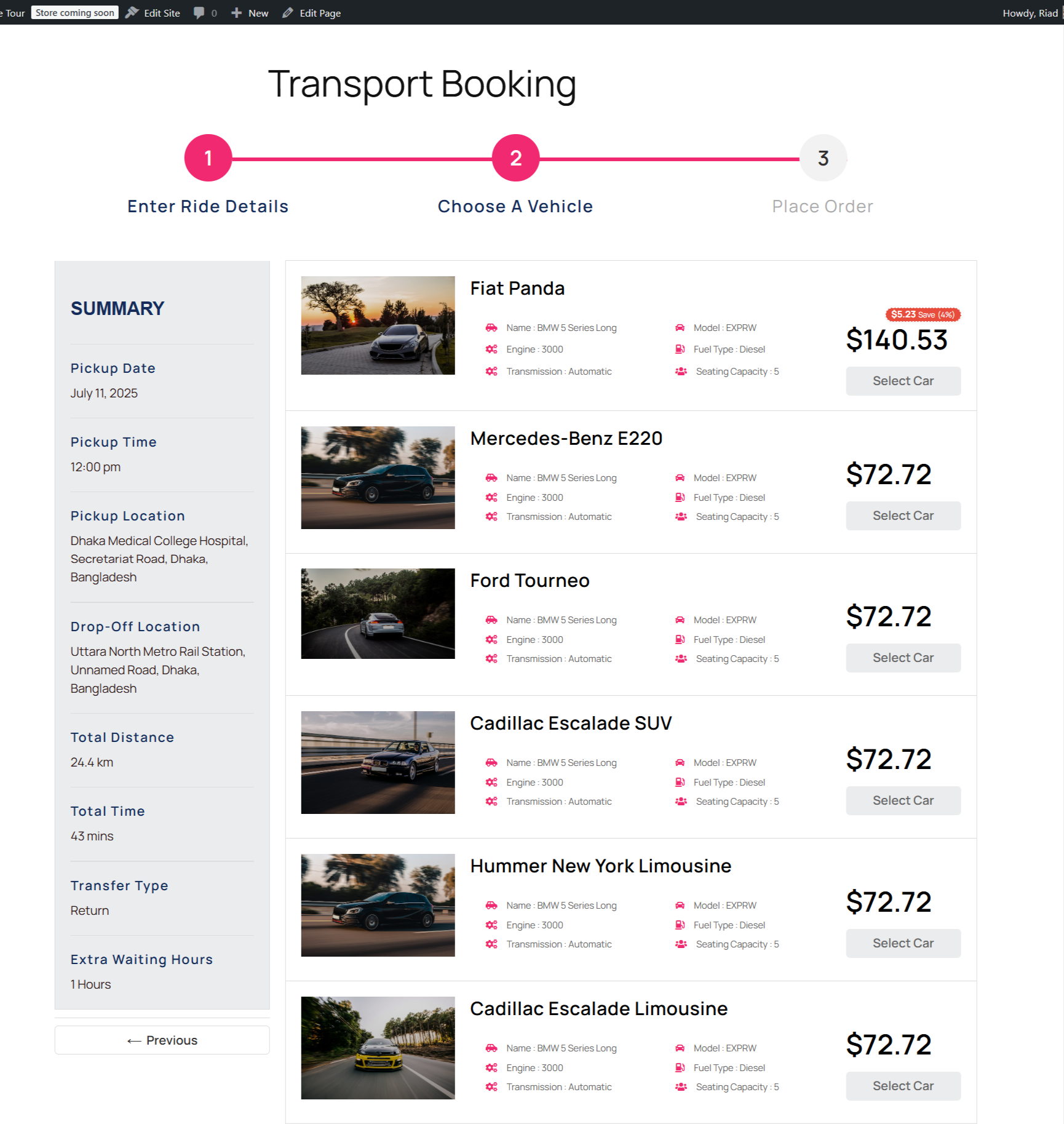Click the plus icon next to New
The height and width of the screenshot is (1124, 1064).
(236, 13)
